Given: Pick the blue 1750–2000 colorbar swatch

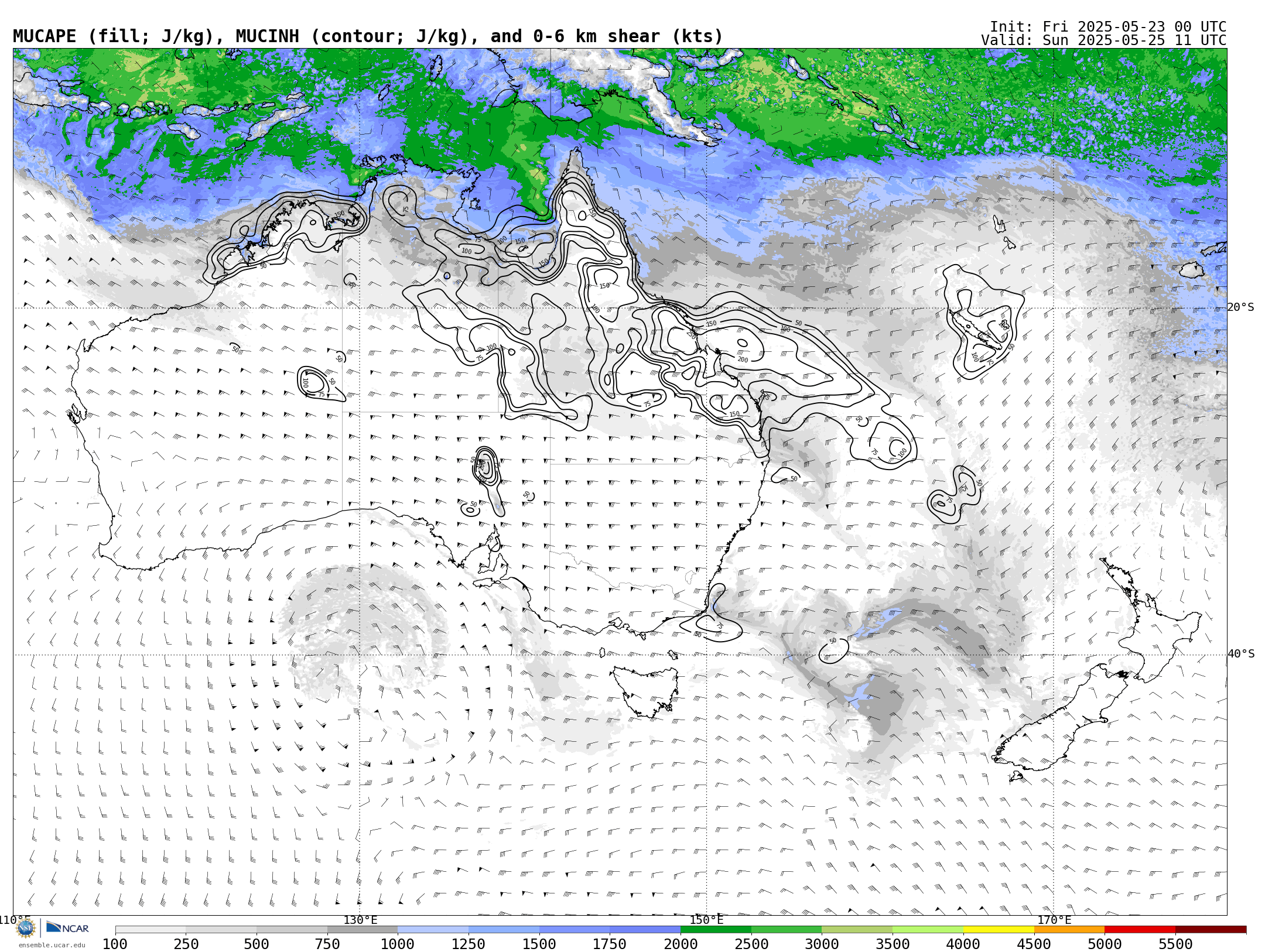Looking at the screenshot, I should (645, 929).
